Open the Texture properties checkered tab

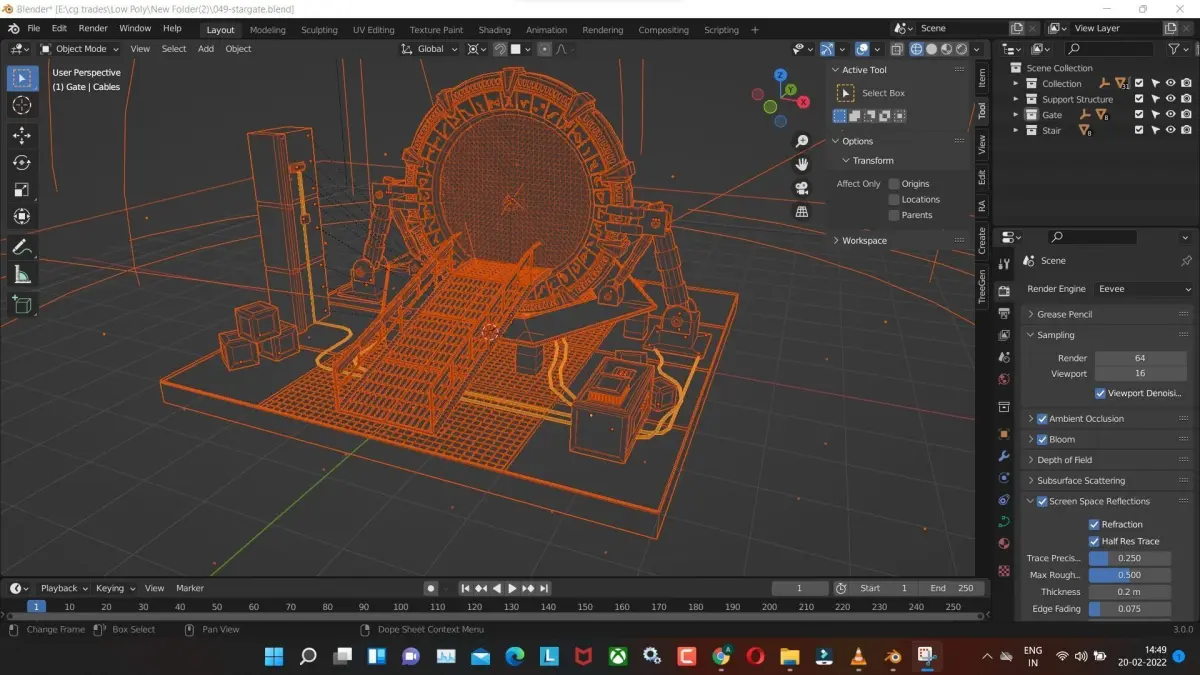(x=1004, y=571)
